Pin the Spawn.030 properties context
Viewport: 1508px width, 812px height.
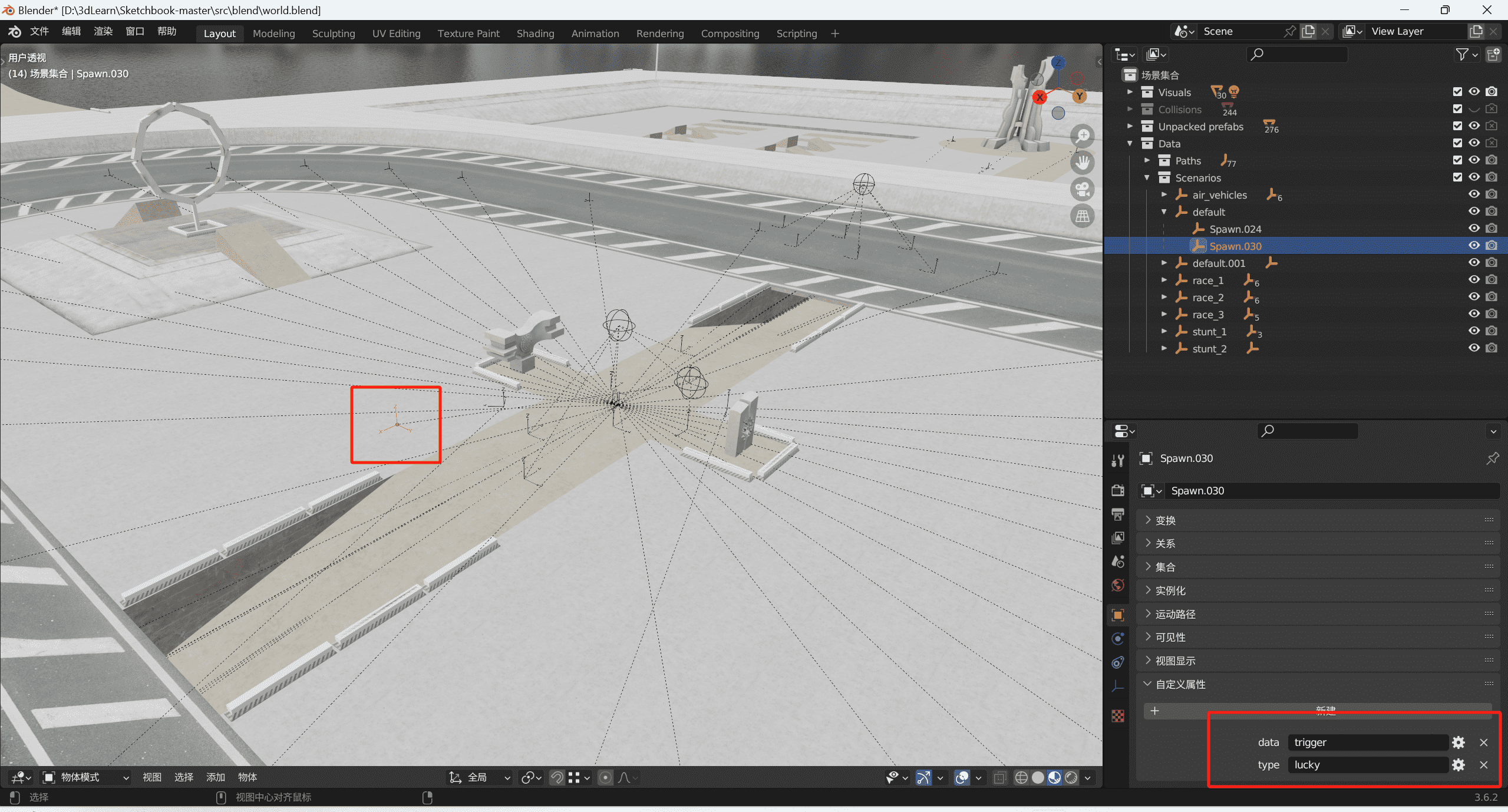pos(1493,458)
